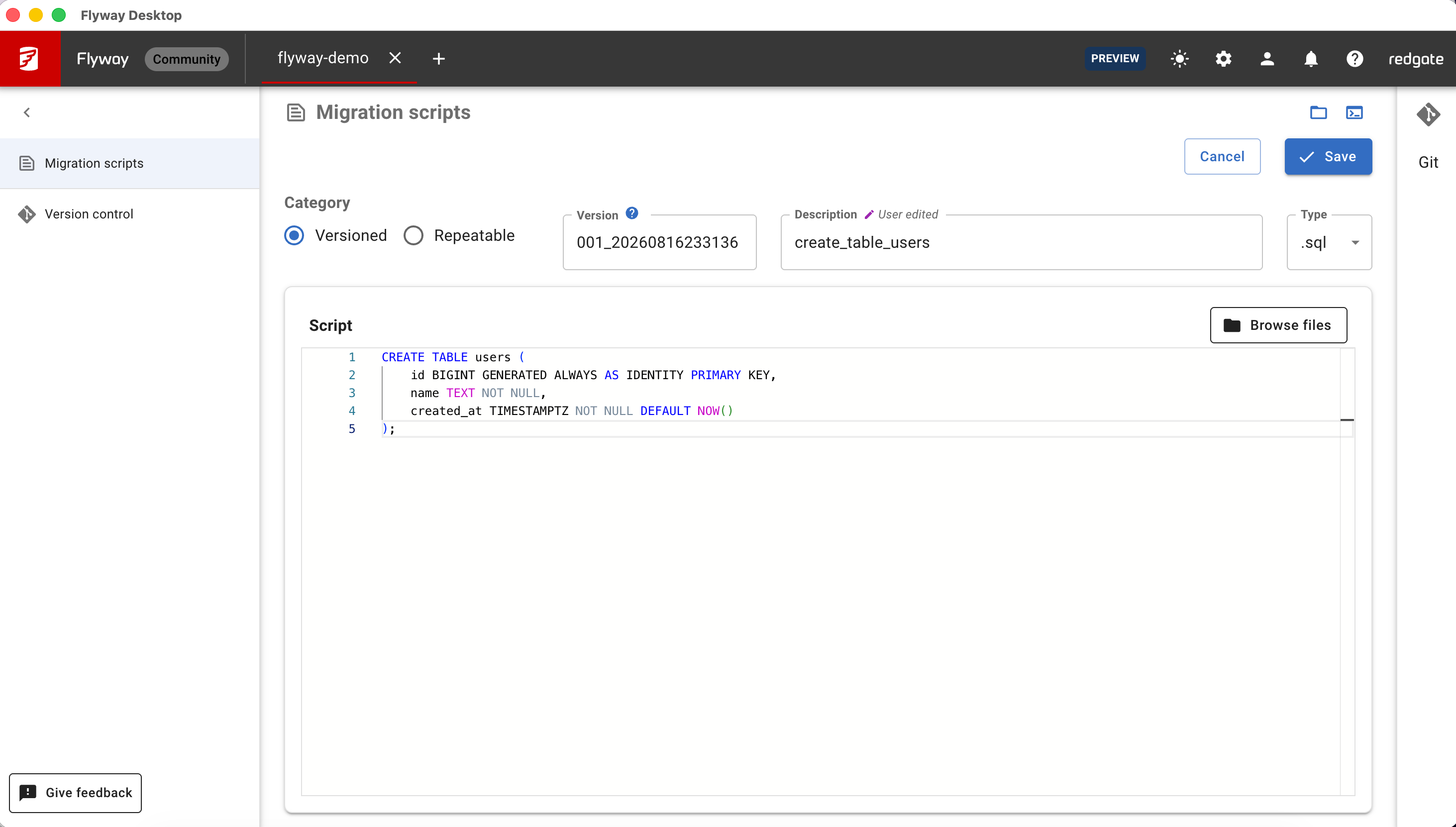The height and width of the screenshot is (827, 1456).
Task: Edit the Version field 001_20260816233136
Action: pos(659,242)
